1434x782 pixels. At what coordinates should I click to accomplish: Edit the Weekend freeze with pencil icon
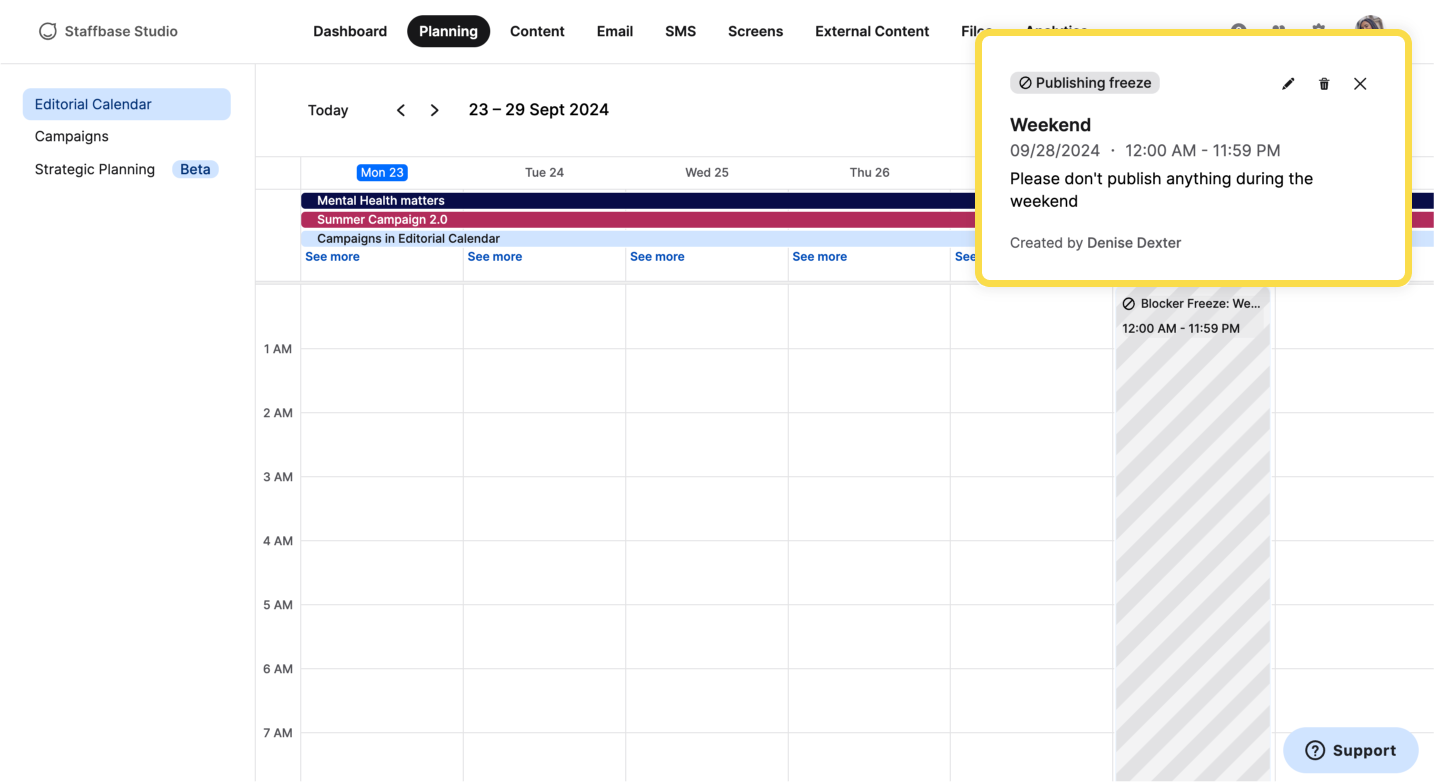point(1288,84)
